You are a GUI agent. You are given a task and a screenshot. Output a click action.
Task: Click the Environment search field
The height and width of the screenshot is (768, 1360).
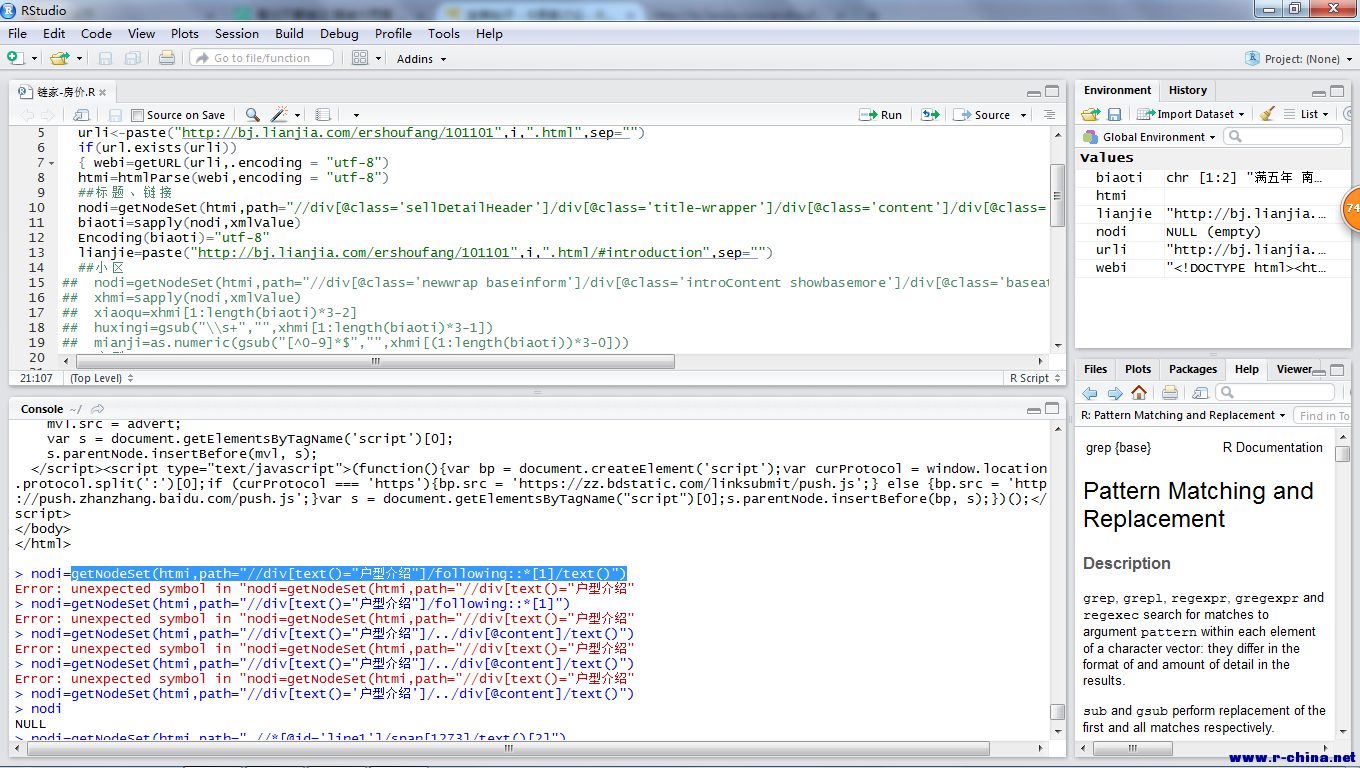click(1282, 137)
